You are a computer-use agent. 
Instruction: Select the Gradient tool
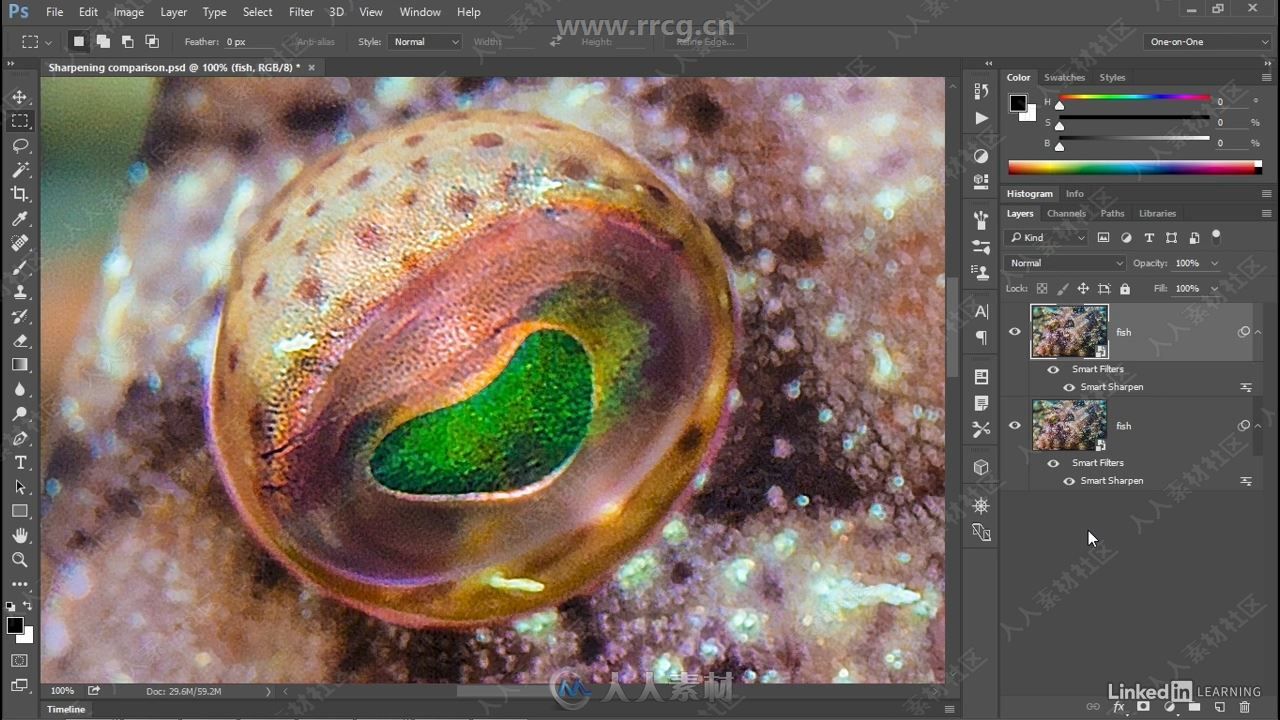pos(20,365)
